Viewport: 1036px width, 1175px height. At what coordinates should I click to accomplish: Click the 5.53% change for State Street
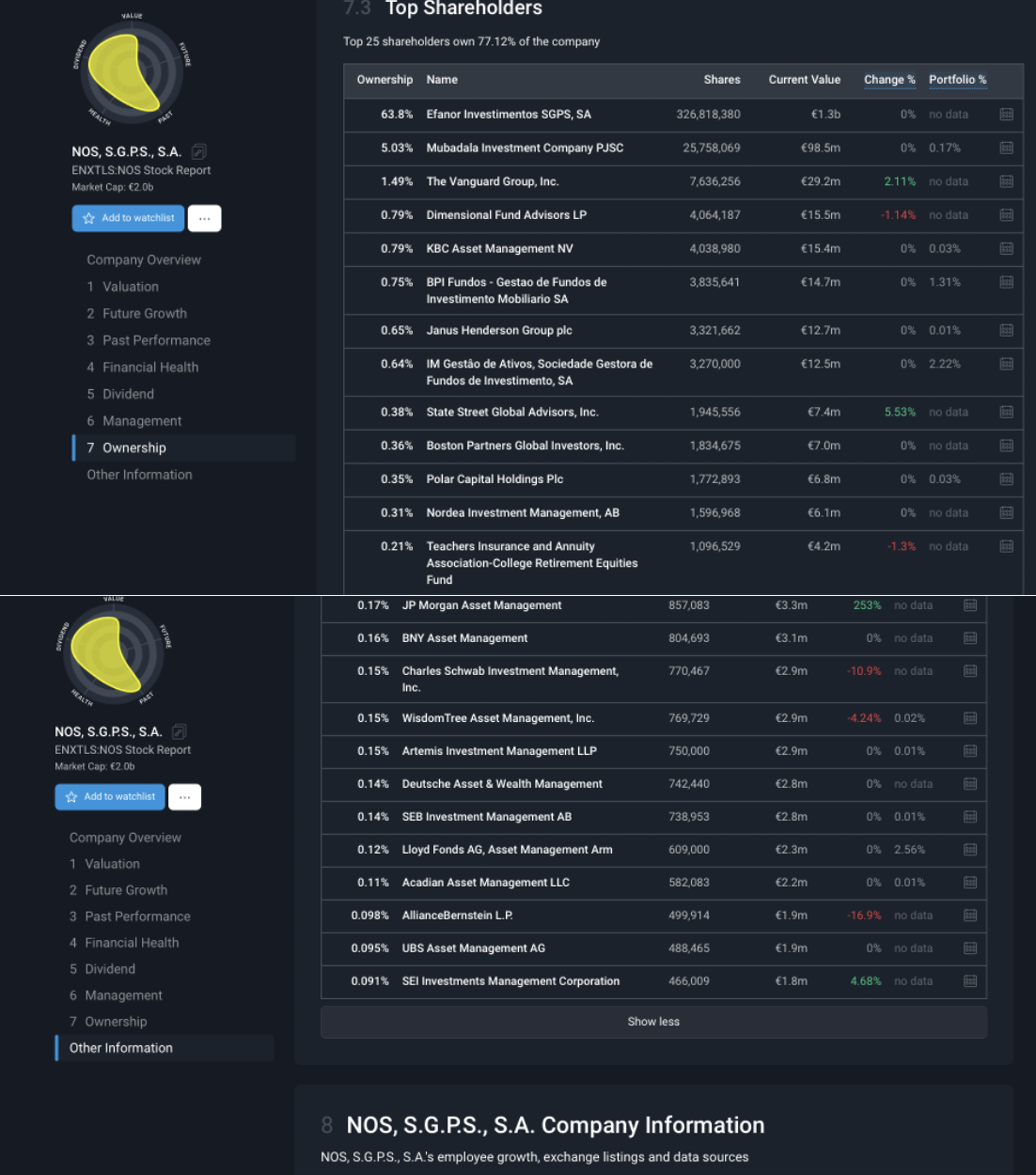coord(900,413)
